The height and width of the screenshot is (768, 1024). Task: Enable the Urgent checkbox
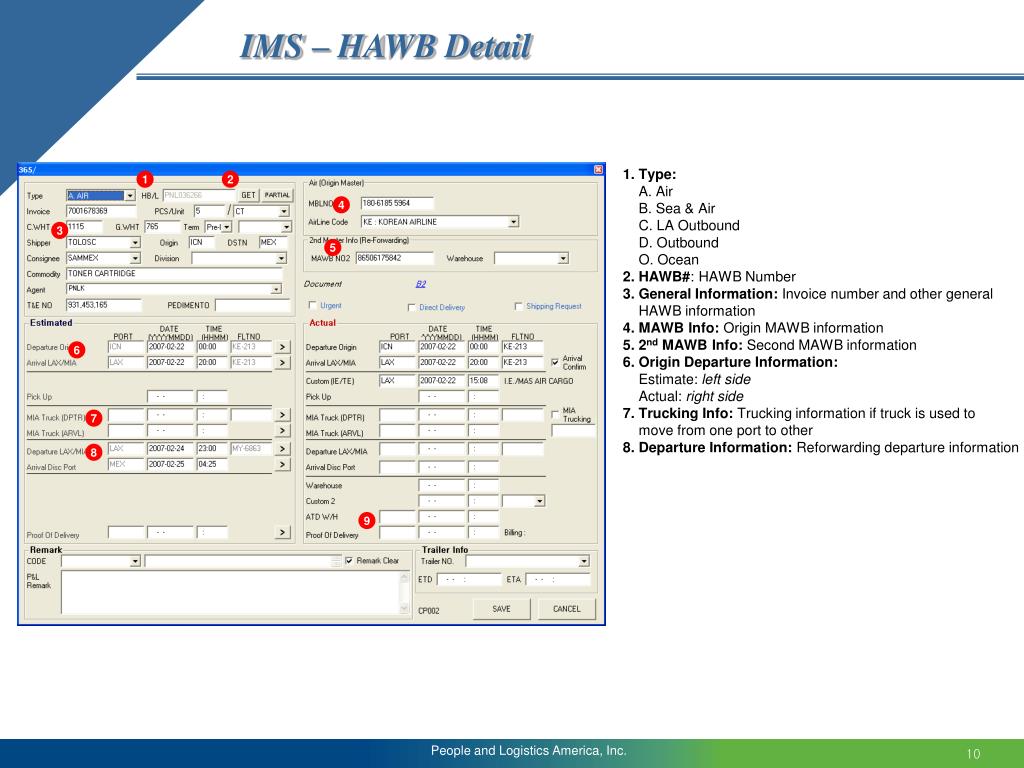[x=312, y=306]
